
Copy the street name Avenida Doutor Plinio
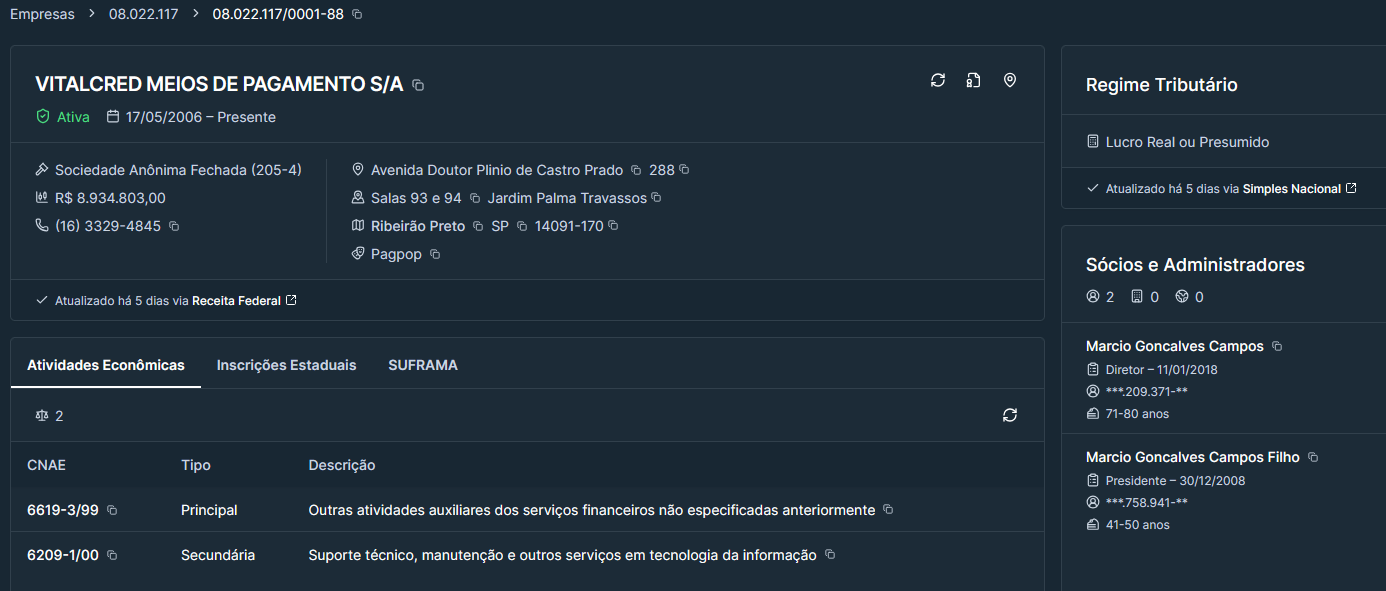pyautogui.click(x=636, y=171)
